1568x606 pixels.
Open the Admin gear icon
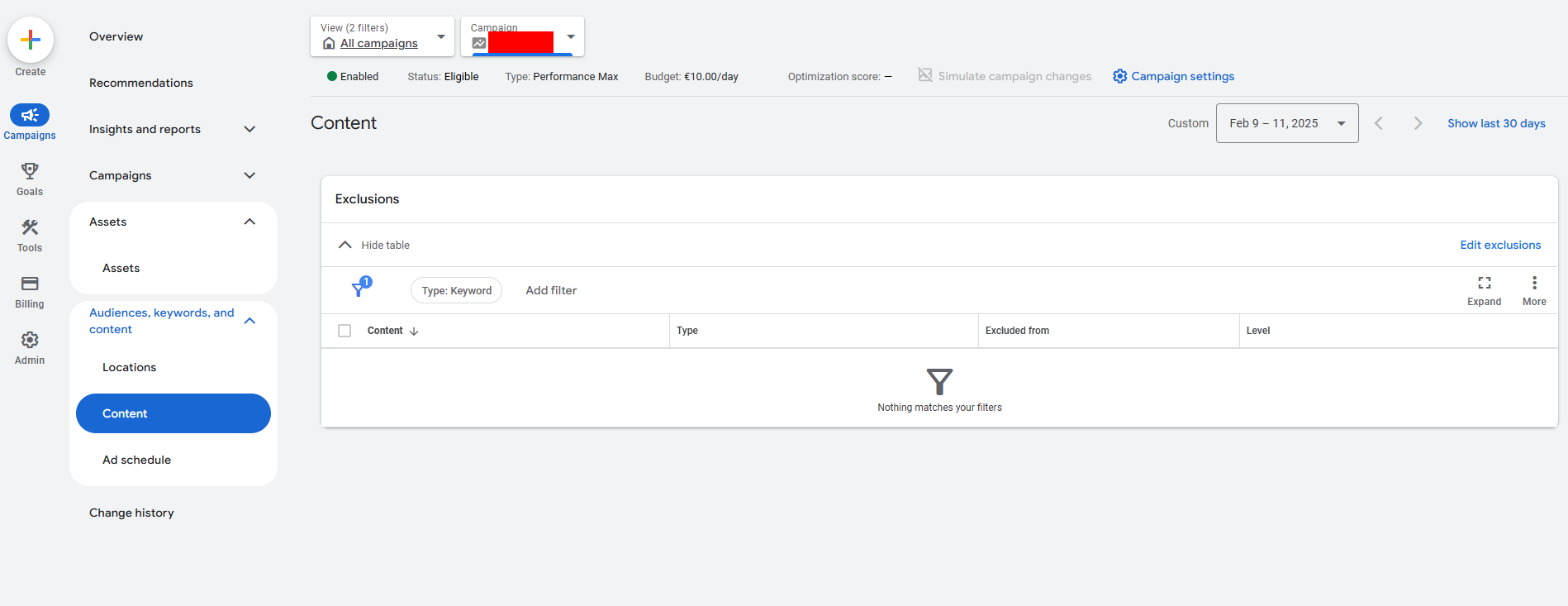pos(30,340)
